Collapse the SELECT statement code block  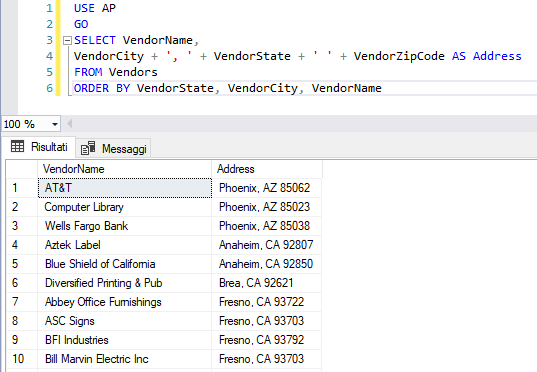tap(67, 41)
